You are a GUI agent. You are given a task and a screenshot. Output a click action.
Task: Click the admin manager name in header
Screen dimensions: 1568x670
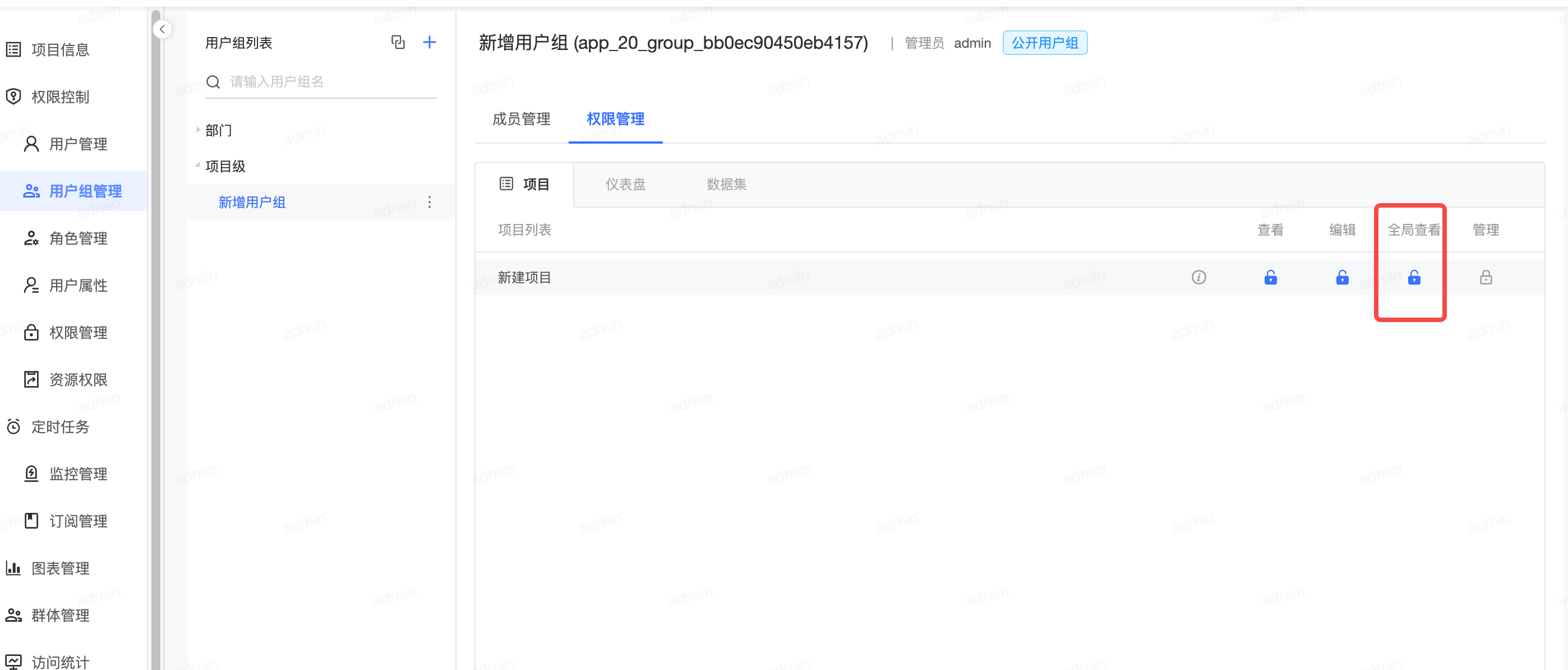coord(972,43)
